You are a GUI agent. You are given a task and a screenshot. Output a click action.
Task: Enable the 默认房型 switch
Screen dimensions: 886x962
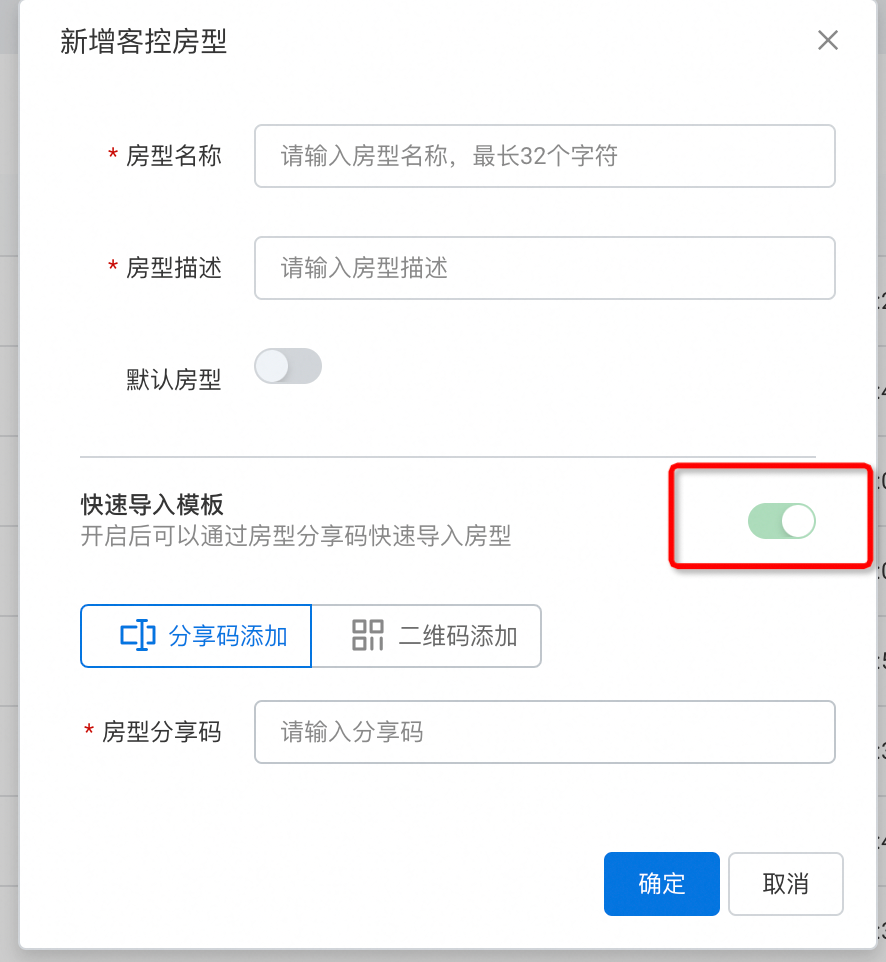(x=288, y=366)
